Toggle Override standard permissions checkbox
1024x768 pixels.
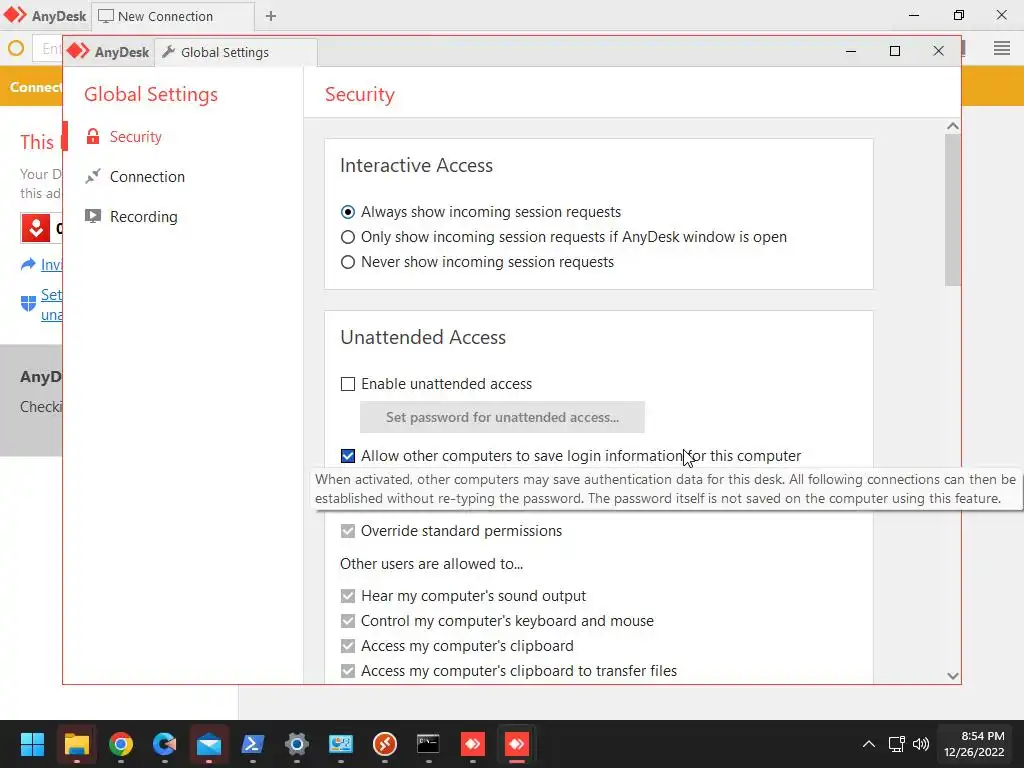348,531
